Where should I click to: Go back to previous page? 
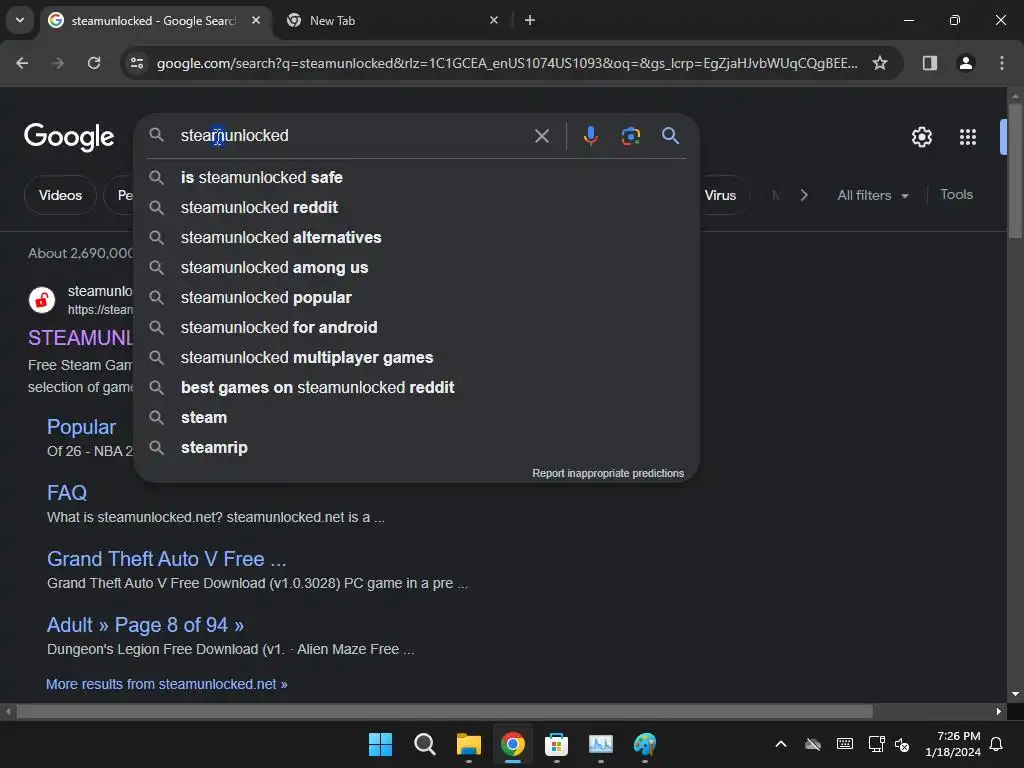point(22,63)
